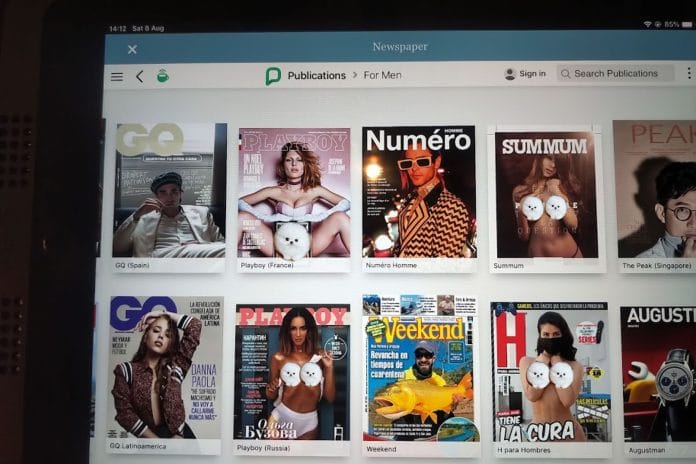Click the Newspaper title text
The image size is (696, 464).
(x=400, y=47)
